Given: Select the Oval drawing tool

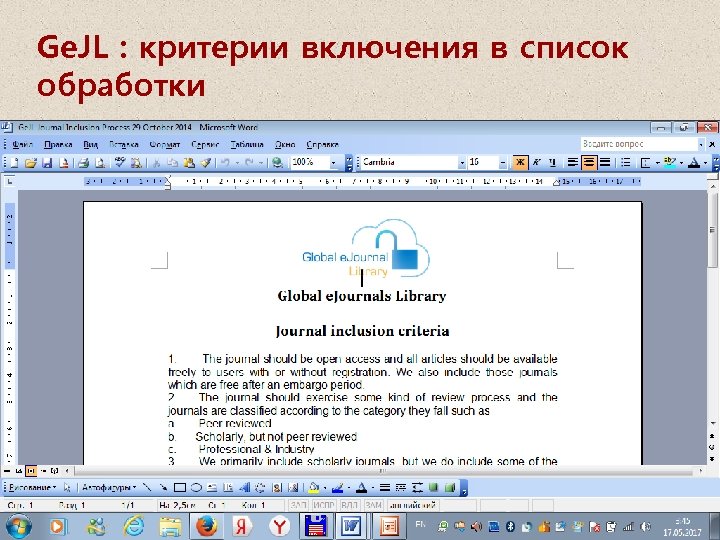Looking at the screenshot, I should [x=196, y=488].
